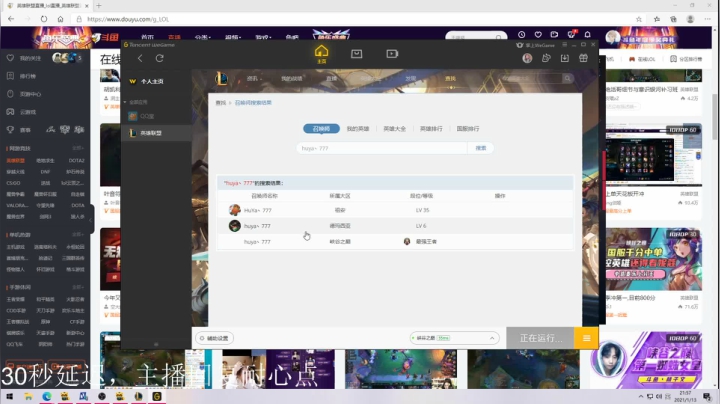Open Douyu notification bell icon
This screenshot has height=404, width=720.
point(587,34)
